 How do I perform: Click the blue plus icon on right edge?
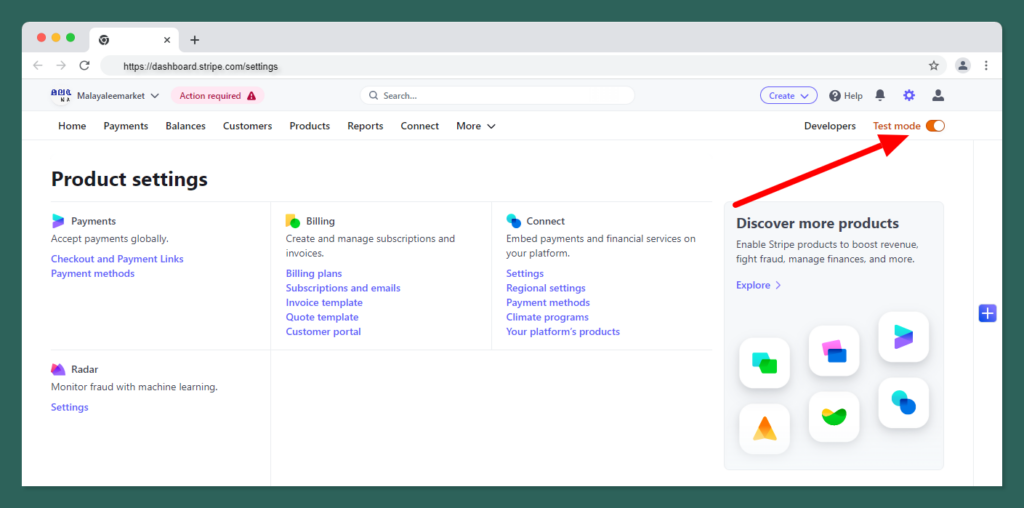(987, 314)
